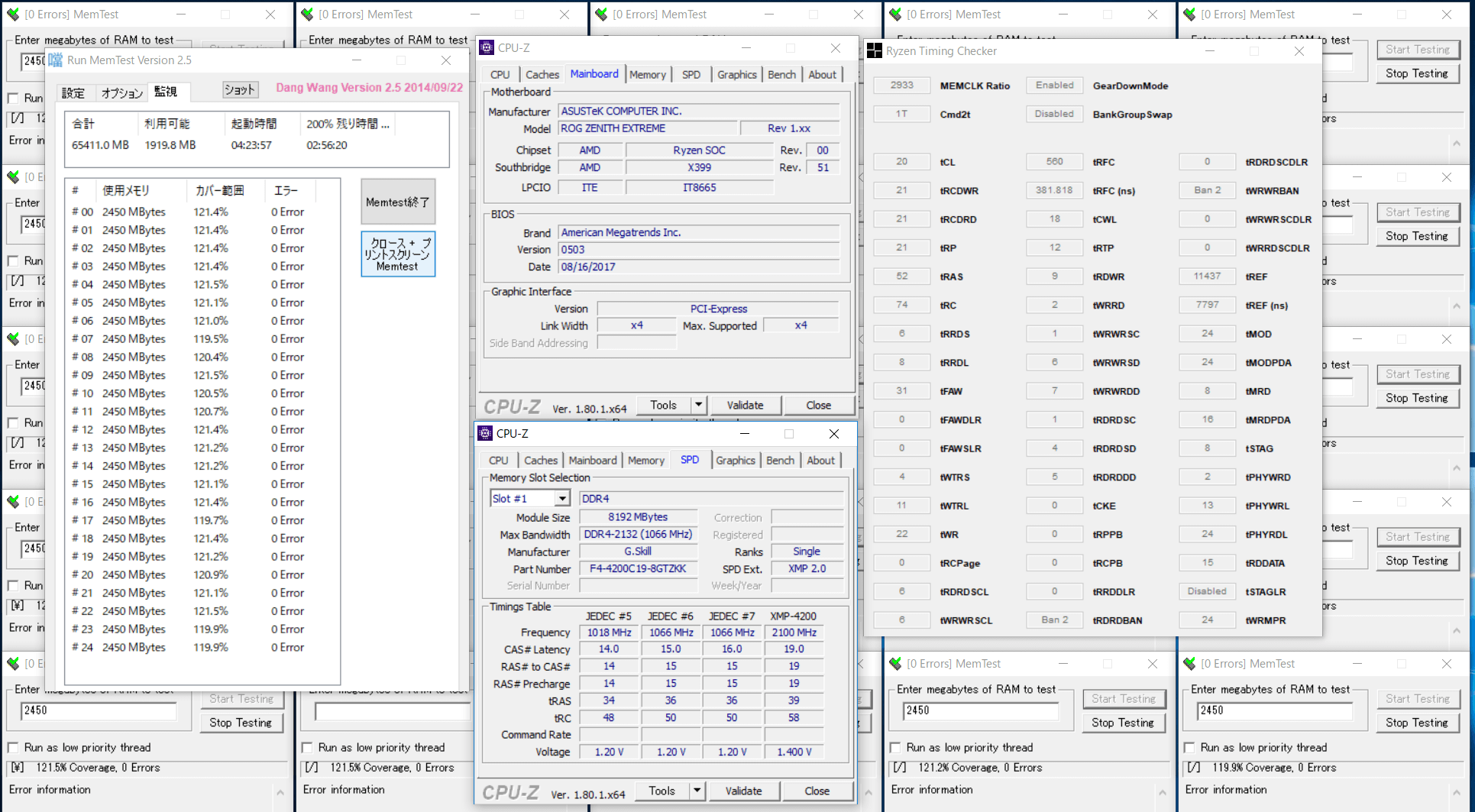
Task: Click the tRDRDBAN Ban 2 field
Action: (1054, 620)
